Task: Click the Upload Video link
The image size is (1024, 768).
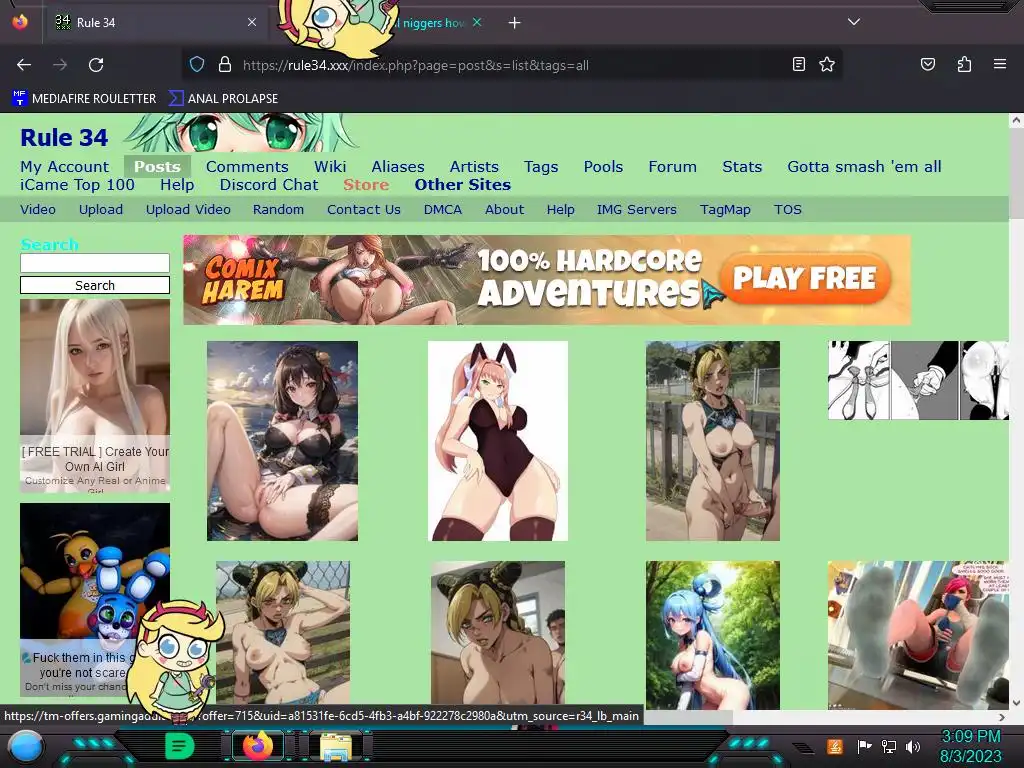Action: 188,210
